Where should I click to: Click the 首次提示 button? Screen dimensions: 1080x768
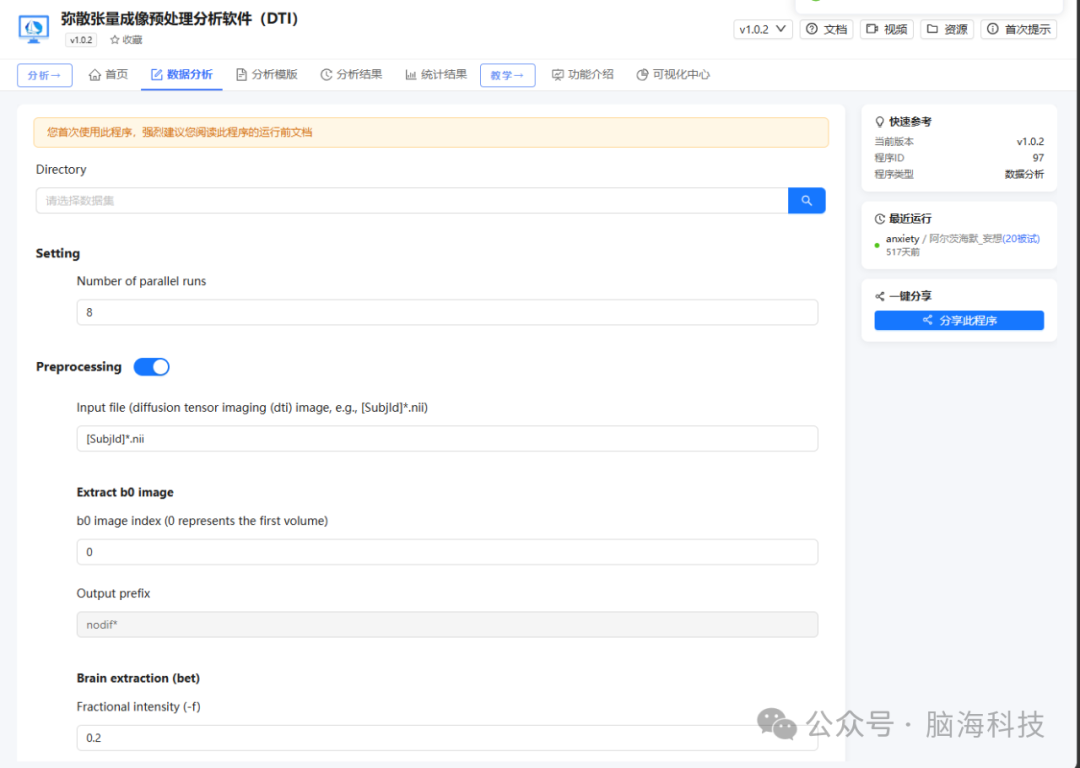pos(1019,29)
